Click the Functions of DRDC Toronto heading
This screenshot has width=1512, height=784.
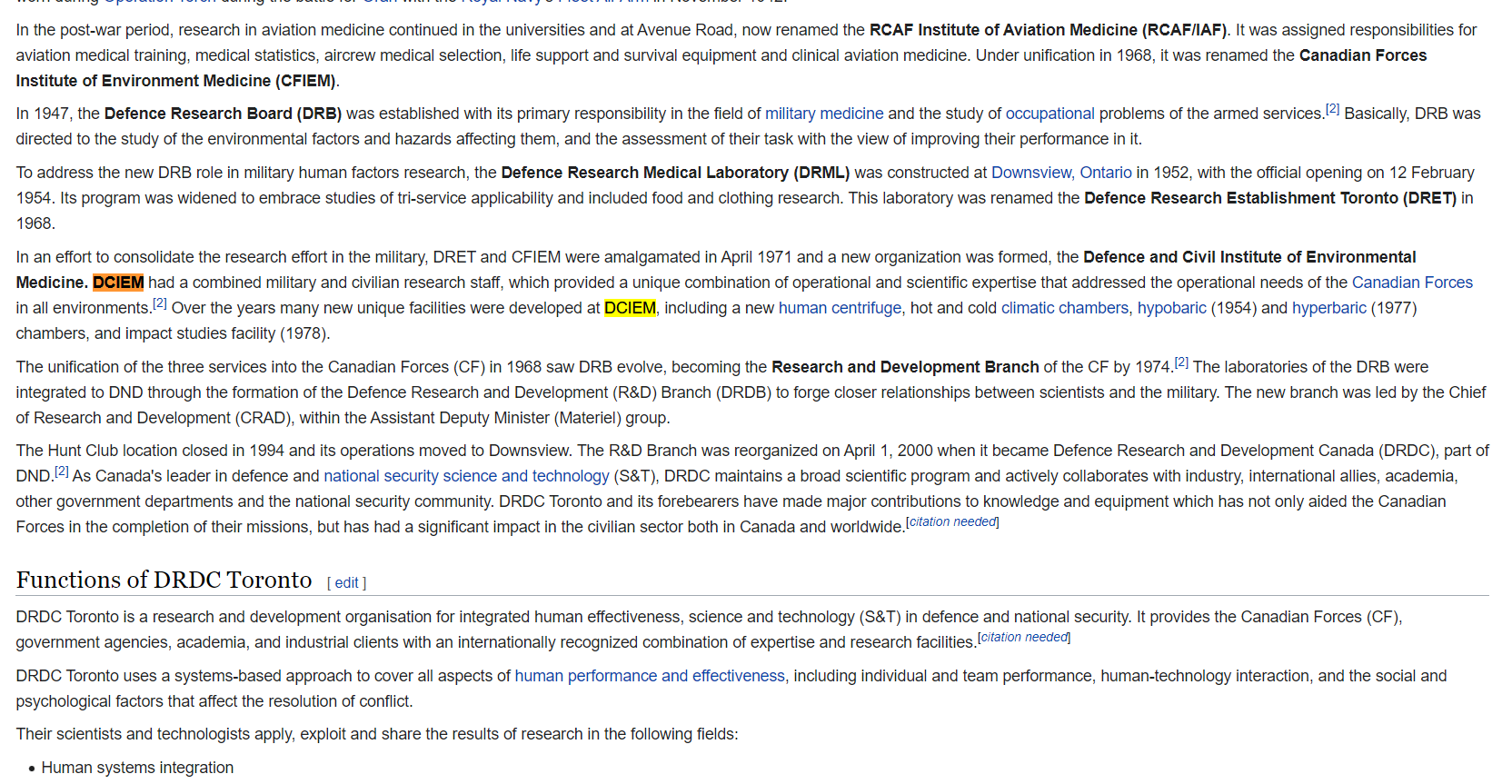(164, 580)
